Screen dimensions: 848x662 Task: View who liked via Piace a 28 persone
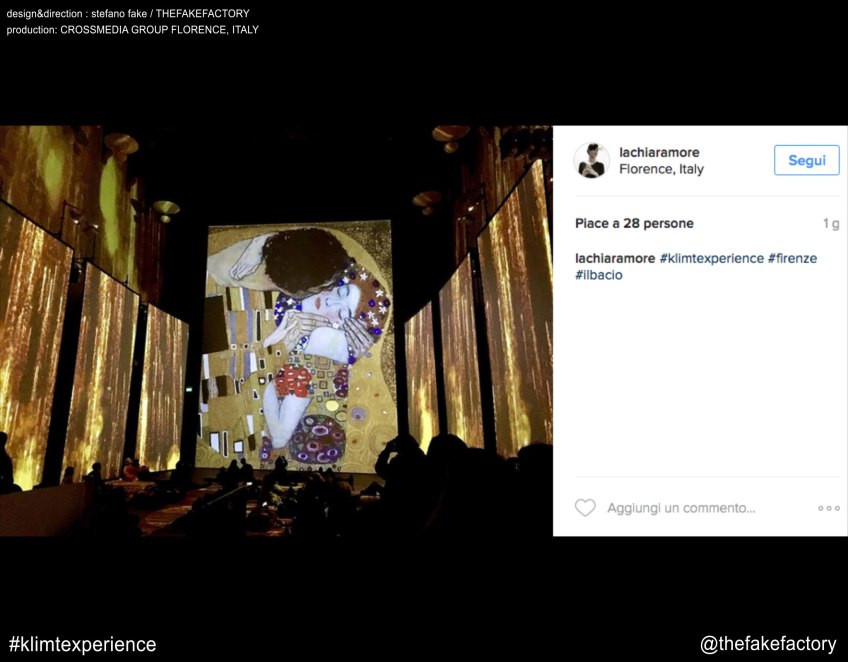[x=634, y=223]
